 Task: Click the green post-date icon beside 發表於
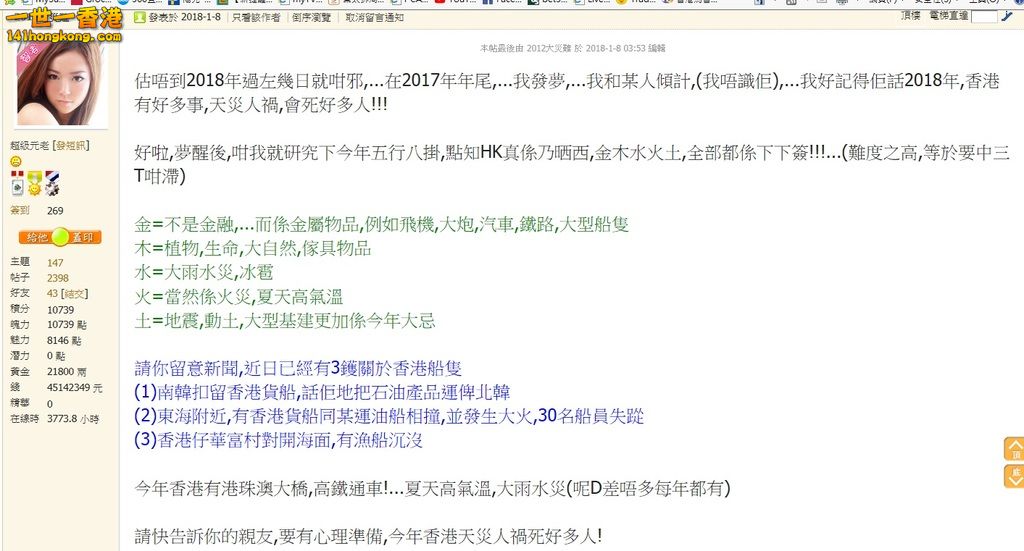(x=140, y=18)
